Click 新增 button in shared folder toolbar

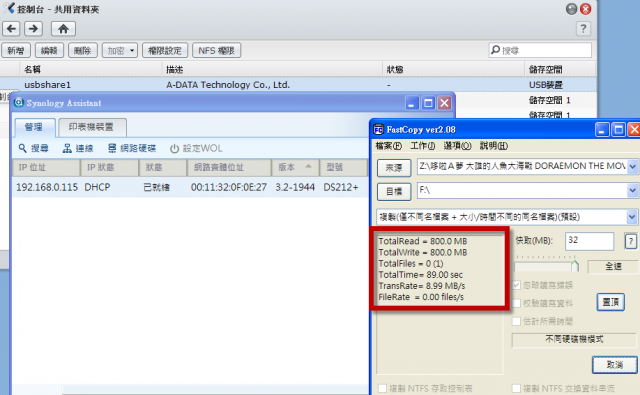tap(16, 51)
